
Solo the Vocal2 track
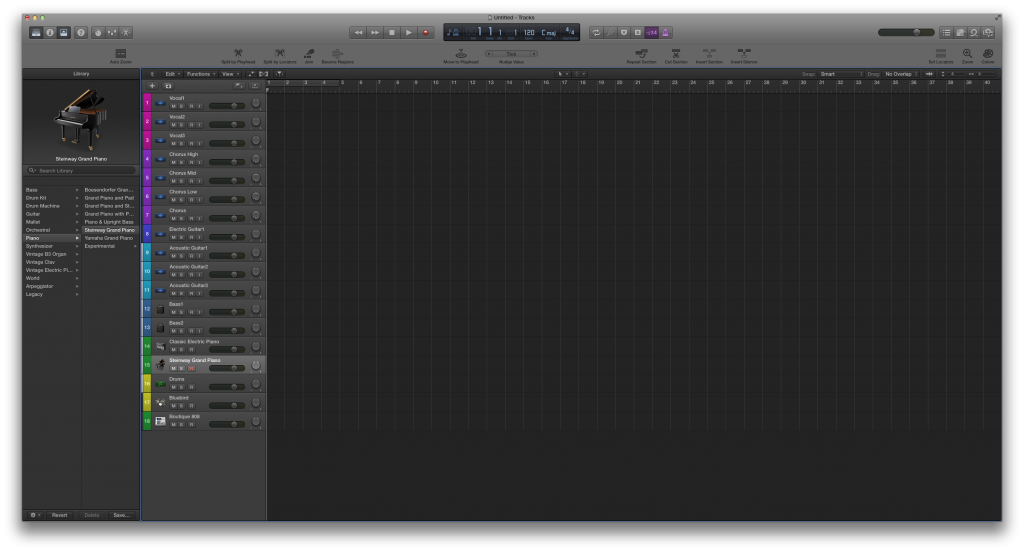(182, 125)
